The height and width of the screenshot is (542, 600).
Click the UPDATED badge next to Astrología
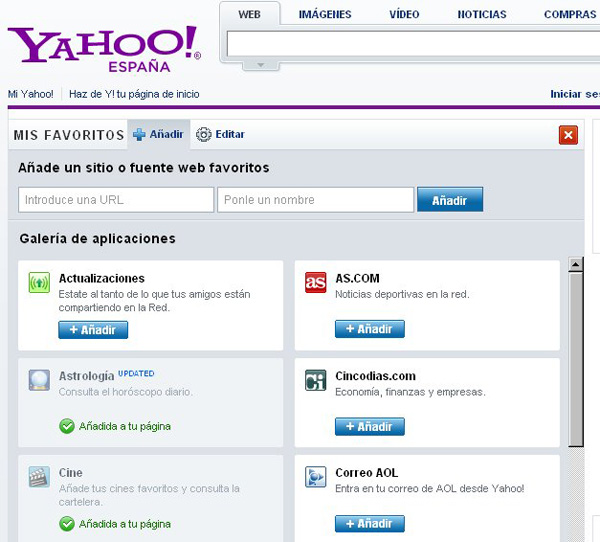(x=136, y=373)
